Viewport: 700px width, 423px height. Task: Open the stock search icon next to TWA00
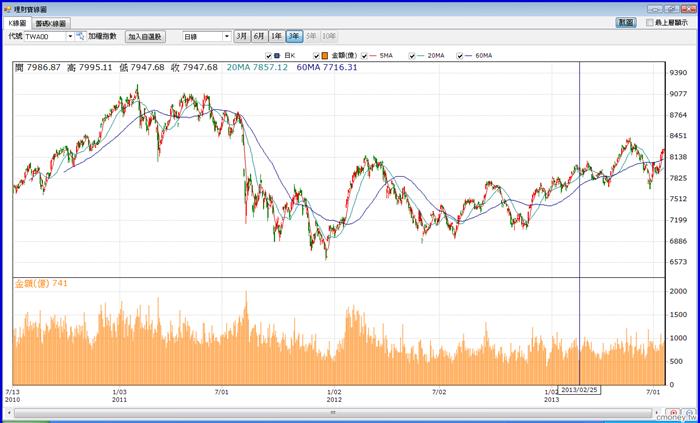80,36
